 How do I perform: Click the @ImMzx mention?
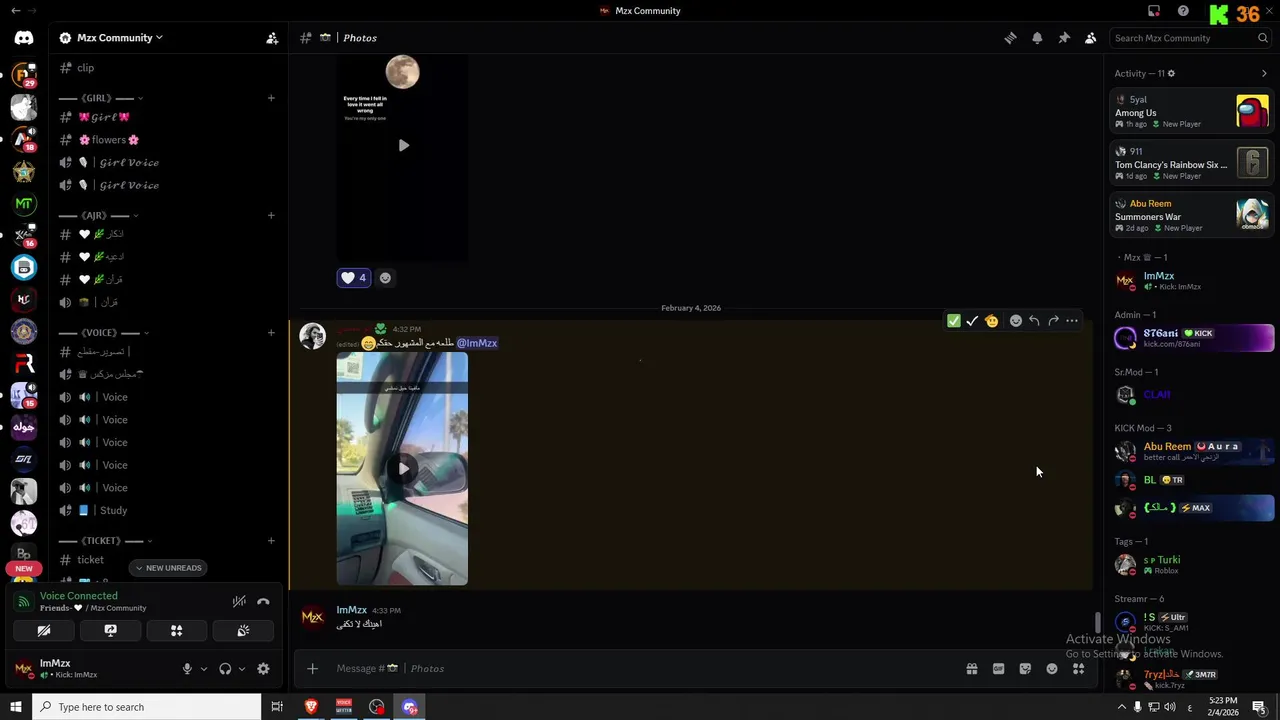point(477,343)
